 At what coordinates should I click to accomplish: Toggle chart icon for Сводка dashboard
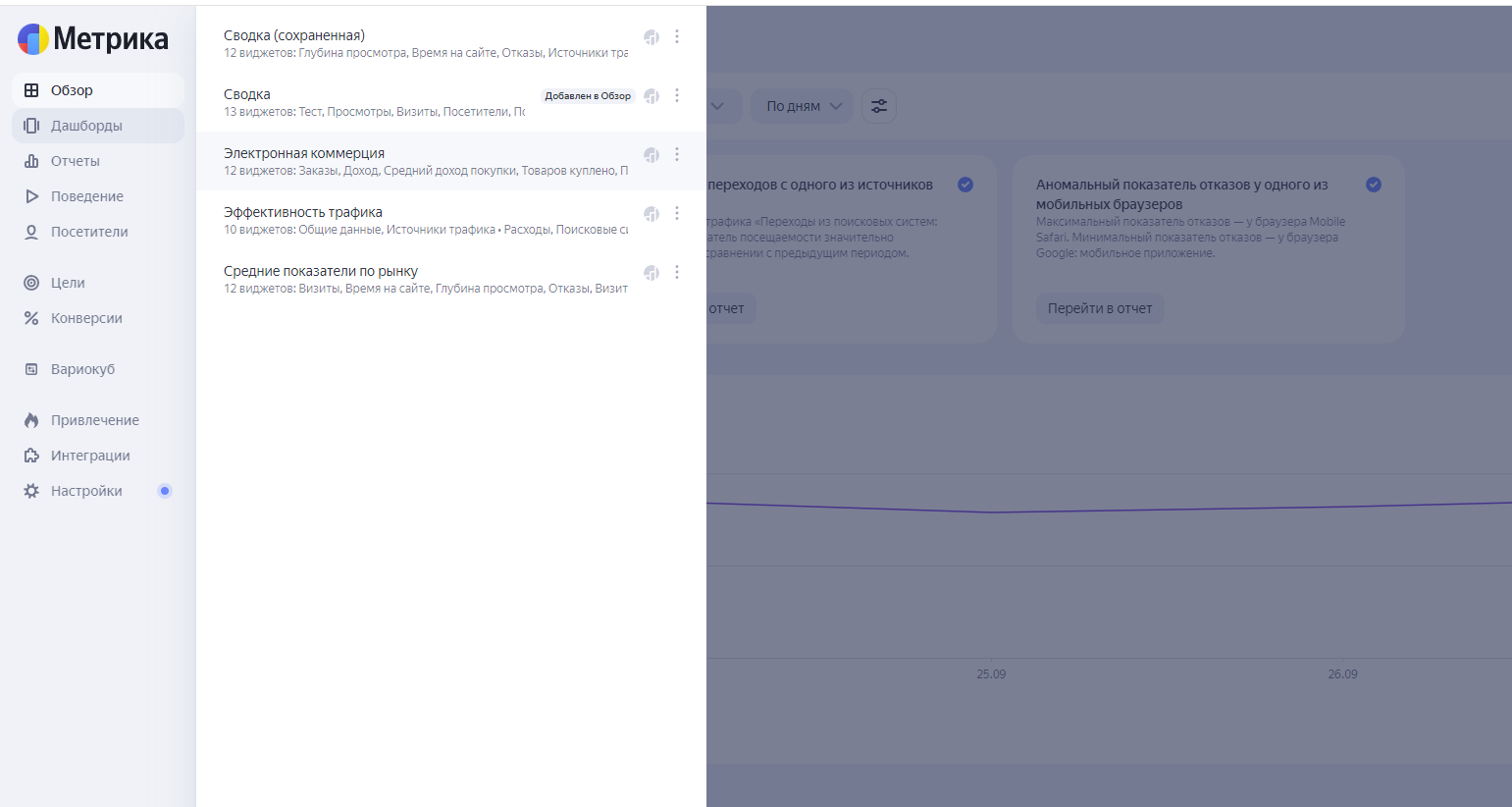651,96
